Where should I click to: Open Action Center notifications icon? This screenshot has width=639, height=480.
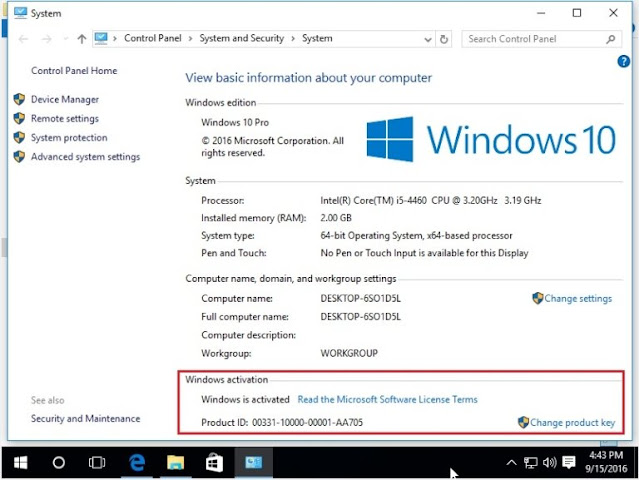coord(568,462)
